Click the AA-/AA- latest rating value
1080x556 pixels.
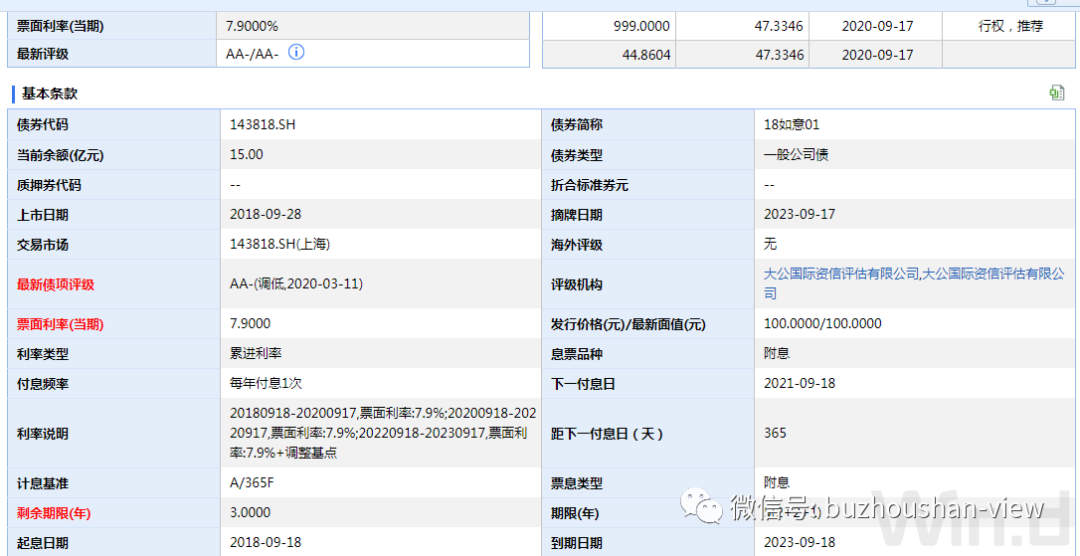point(252,53)
